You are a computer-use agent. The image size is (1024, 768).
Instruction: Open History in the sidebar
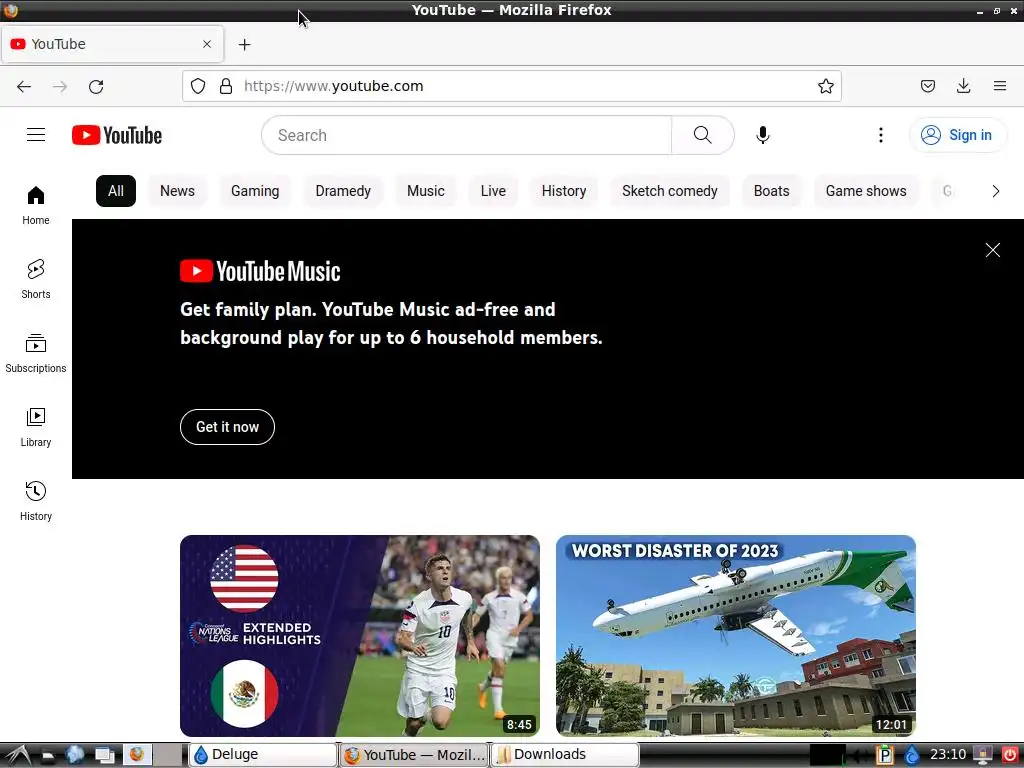pos(36,501)
